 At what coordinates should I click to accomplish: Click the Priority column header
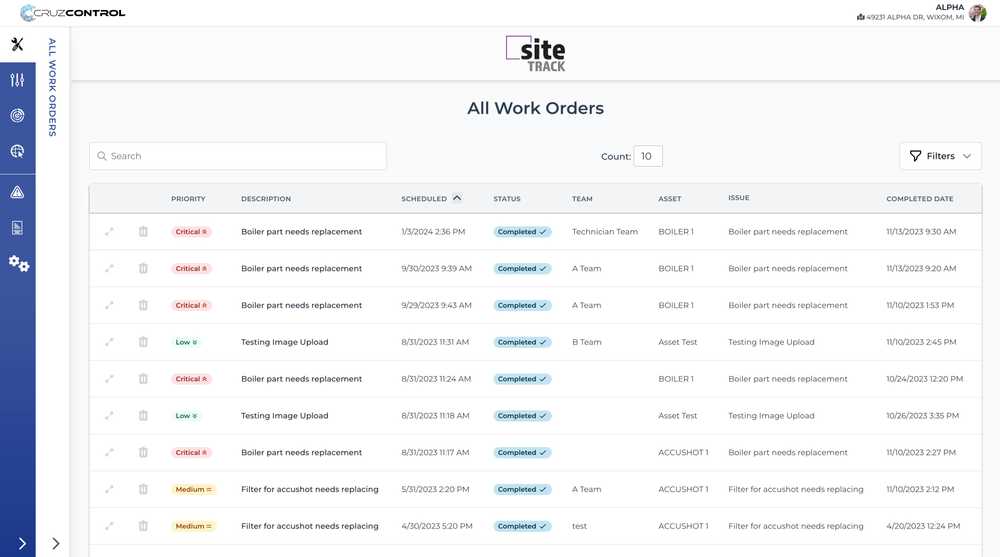point(188,199)
